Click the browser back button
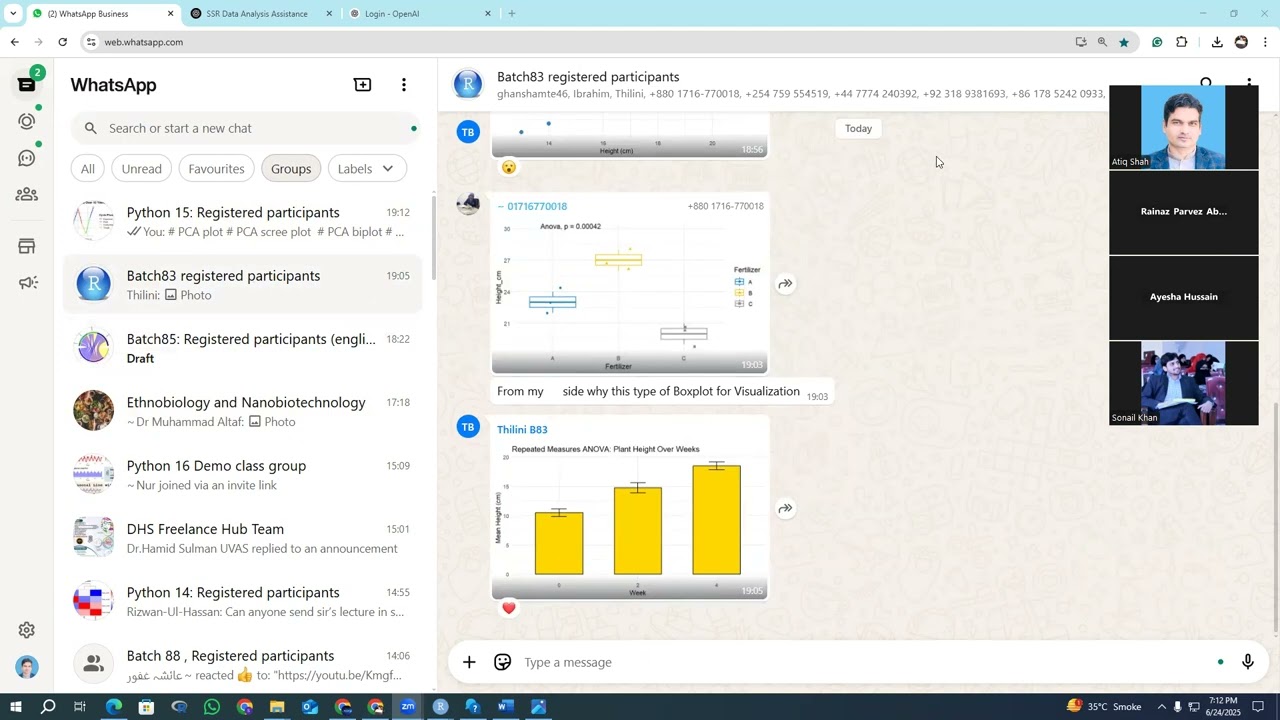1280x720 pixels. 14,42
